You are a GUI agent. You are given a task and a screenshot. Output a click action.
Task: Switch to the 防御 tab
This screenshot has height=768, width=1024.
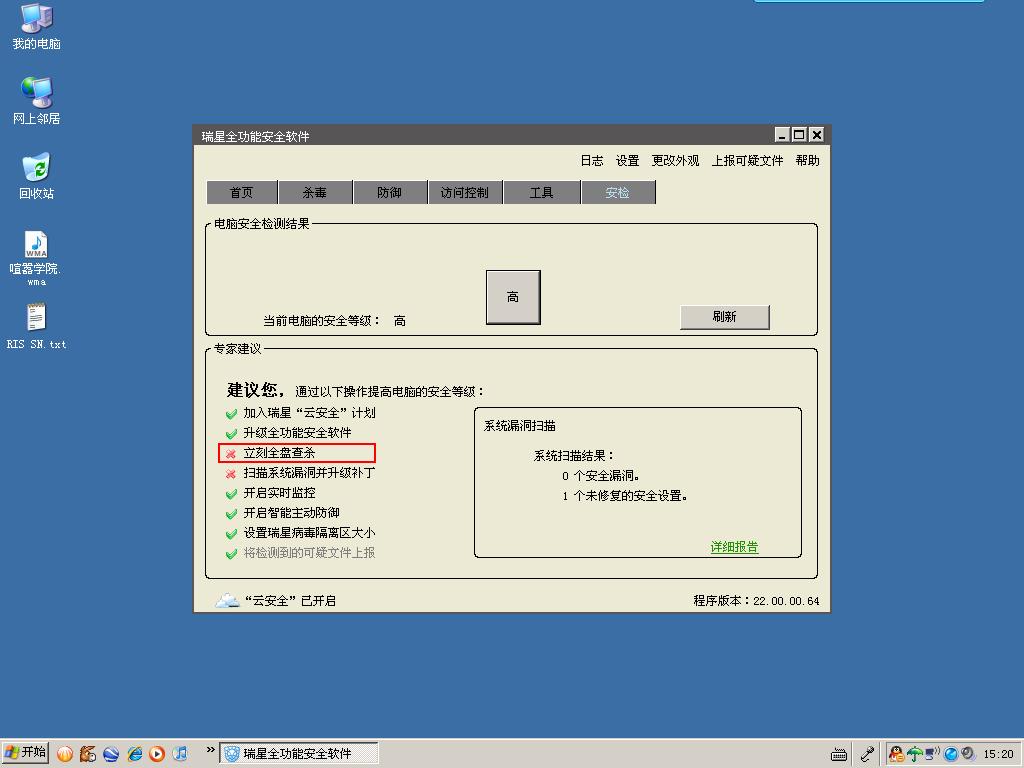click(x=390, y=193)
